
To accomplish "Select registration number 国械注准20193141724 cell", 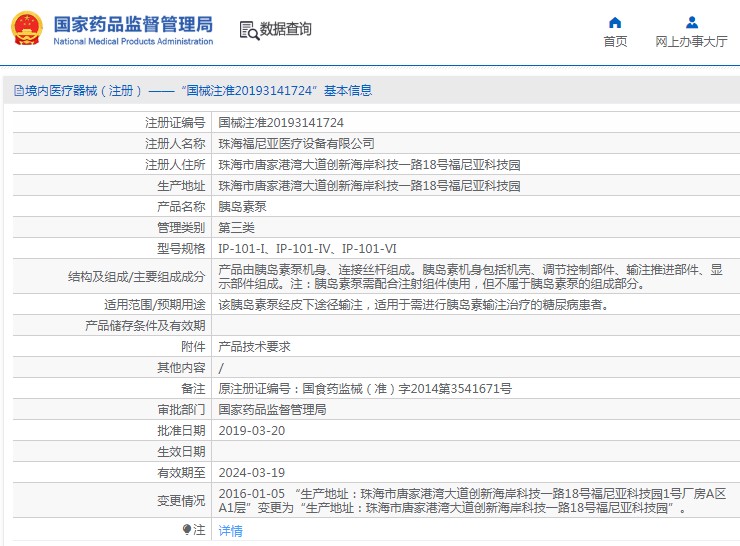I will pyautogui.click(x=281, y=123).
